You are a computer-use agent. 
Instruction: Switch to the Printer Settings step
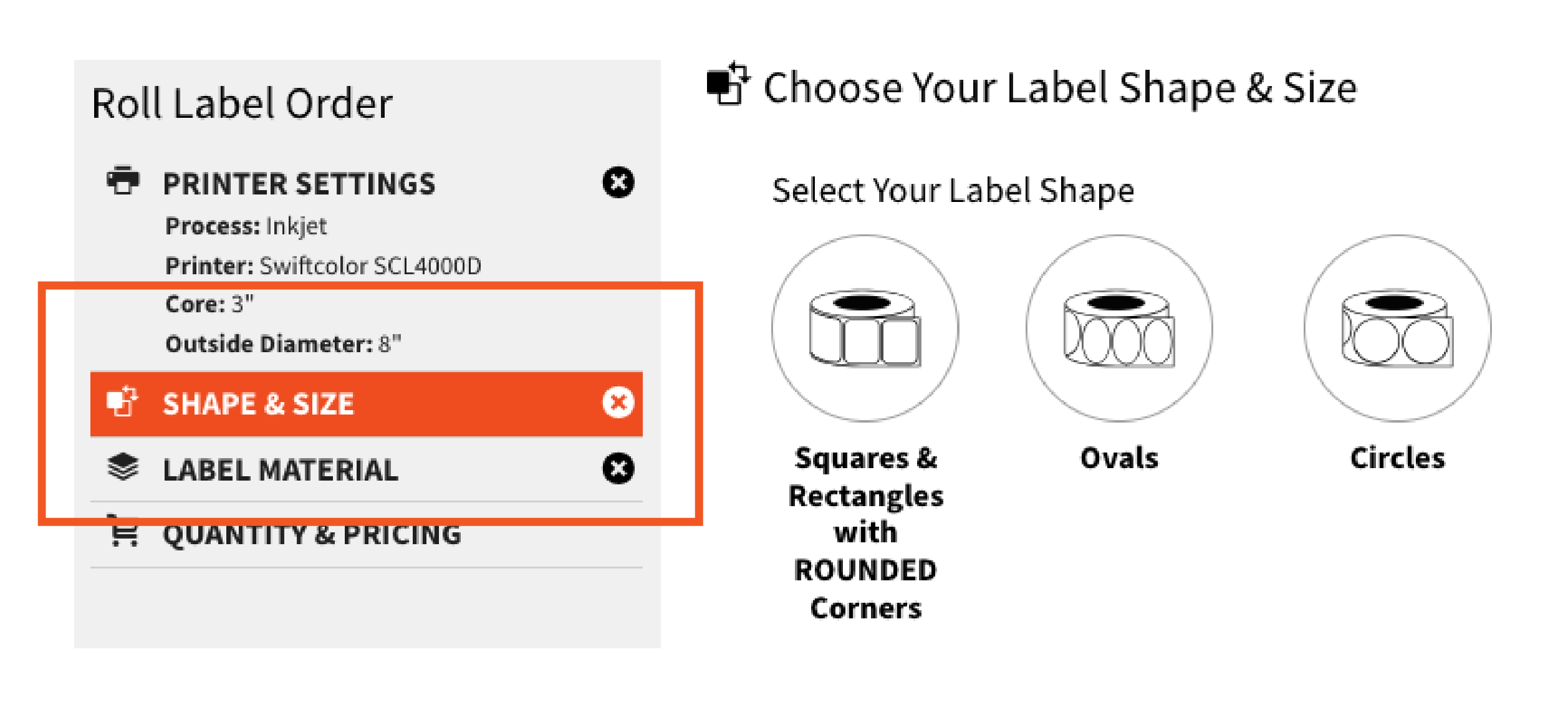pos(299,183)
